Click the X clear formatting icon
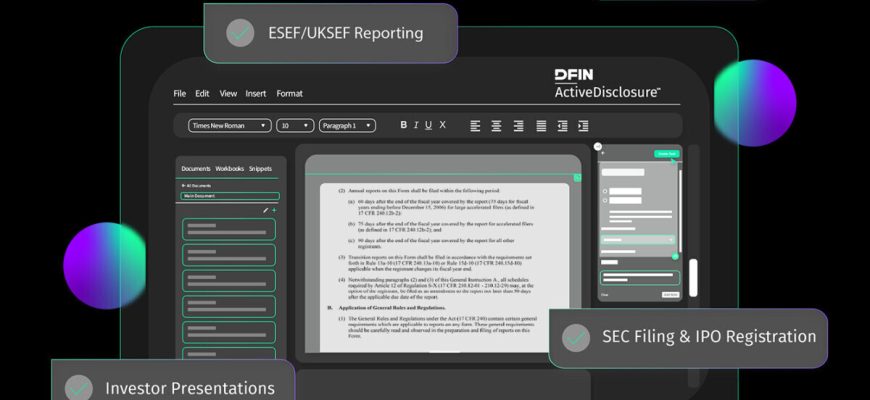 pos(442,125)
